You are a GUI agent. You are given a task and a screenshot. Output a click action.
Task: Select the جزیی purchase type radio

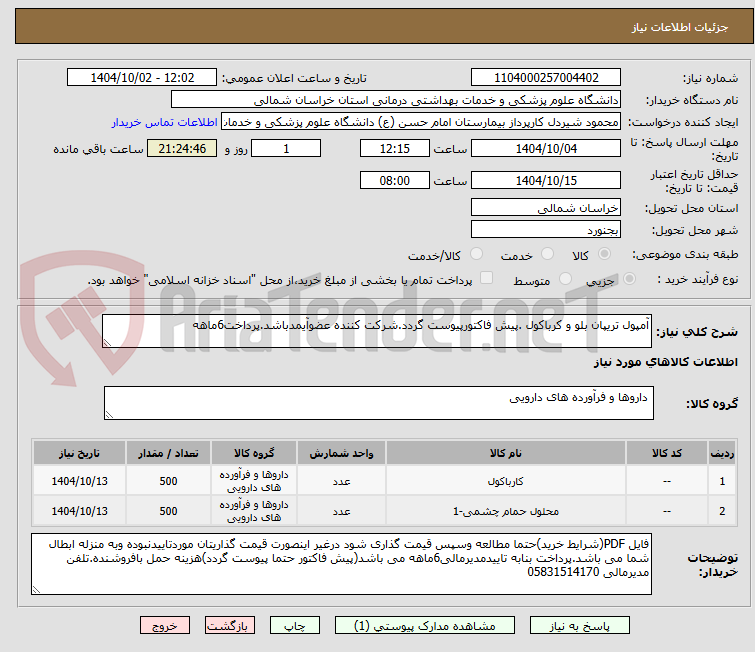pyautogui.click(x=629, y=279)
